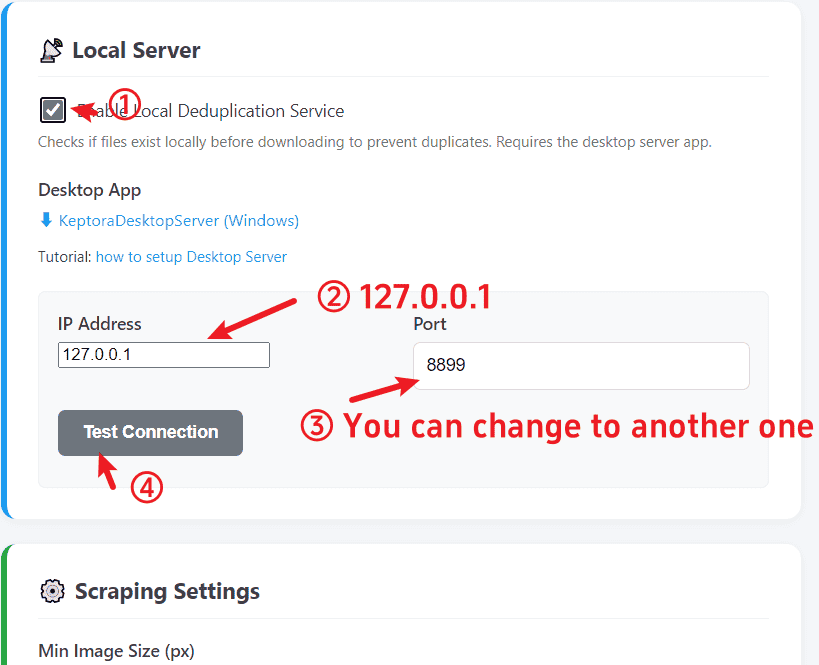This screenshot has height=665, width=819.
Task: Select the Port field showing 8899
Action: [581, 366]
